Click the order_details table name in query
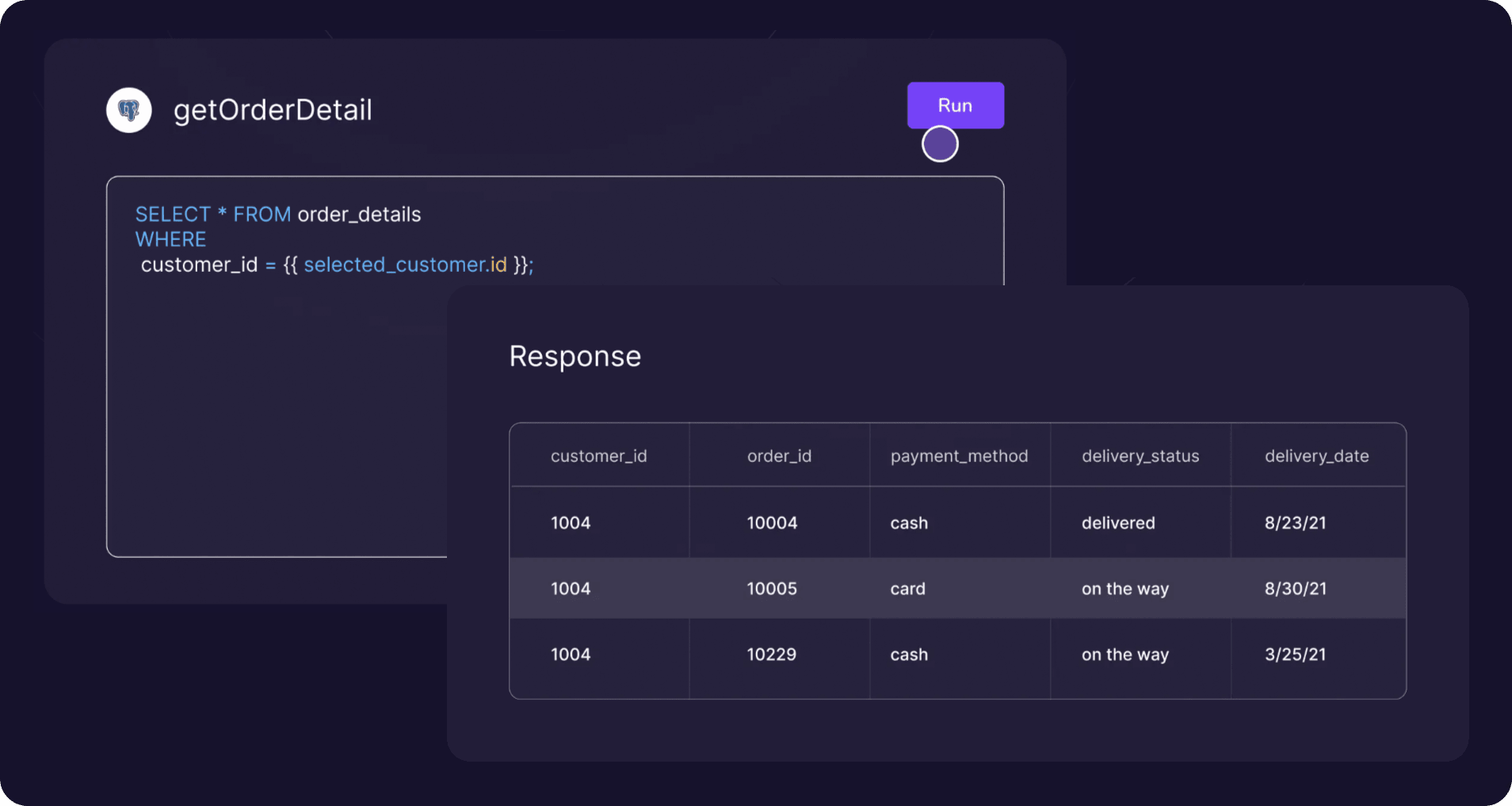This screenshot has height=806, width=1512. (x=359, y=215)
